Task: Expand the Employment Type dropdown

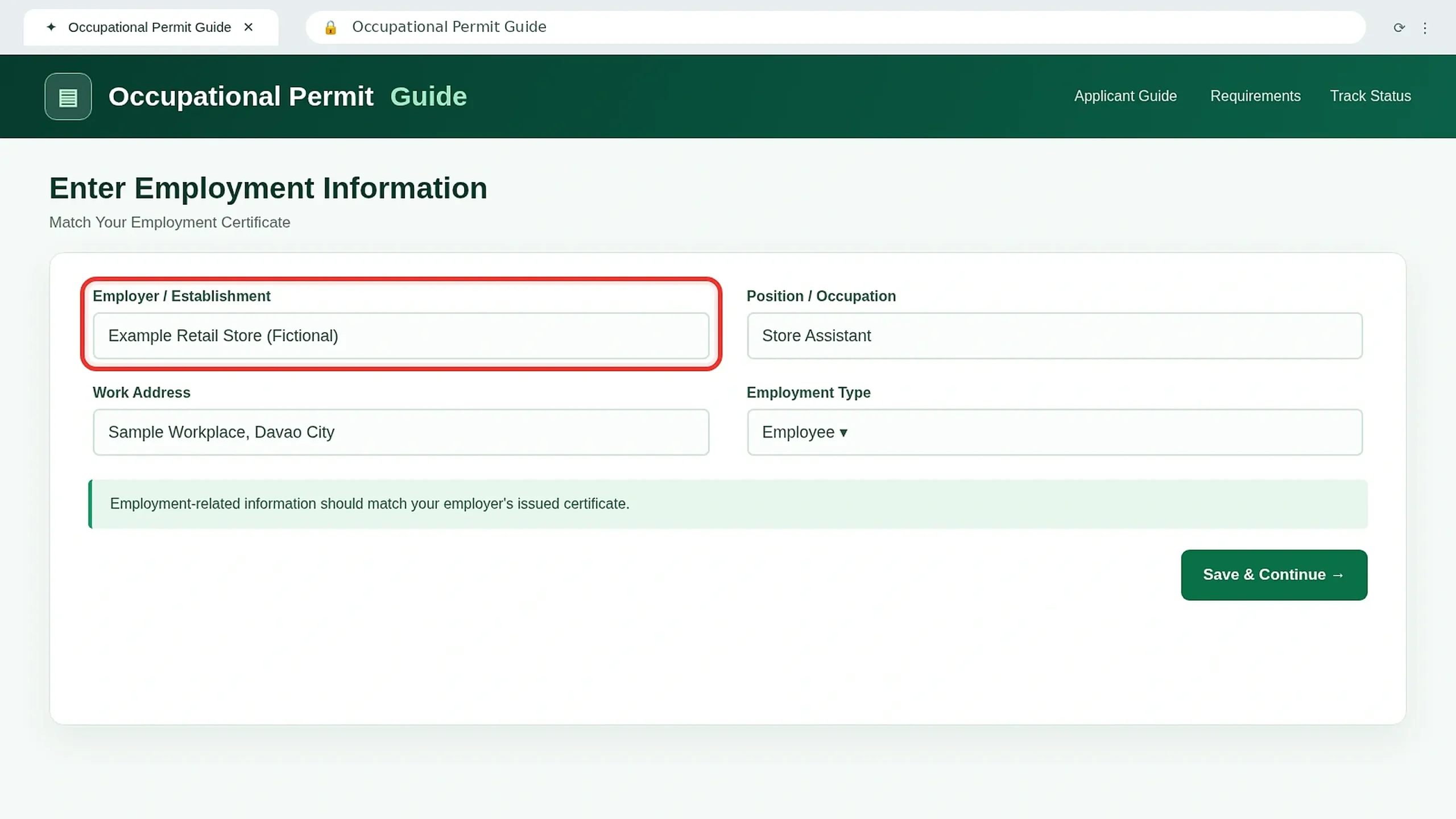Action: pos(1054,432)
